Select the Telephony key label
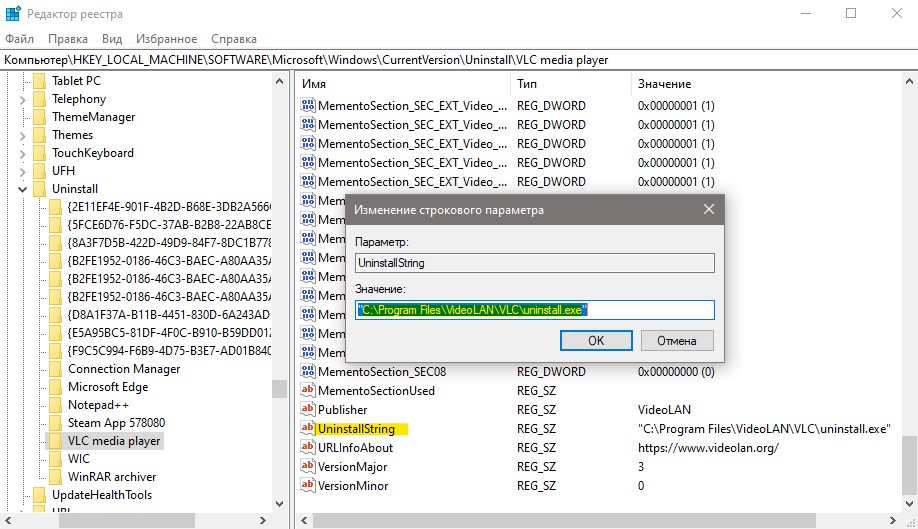Image resolution: width=918 pixels, height=529 pixels. pyautogui.click(x=79, y=99)
